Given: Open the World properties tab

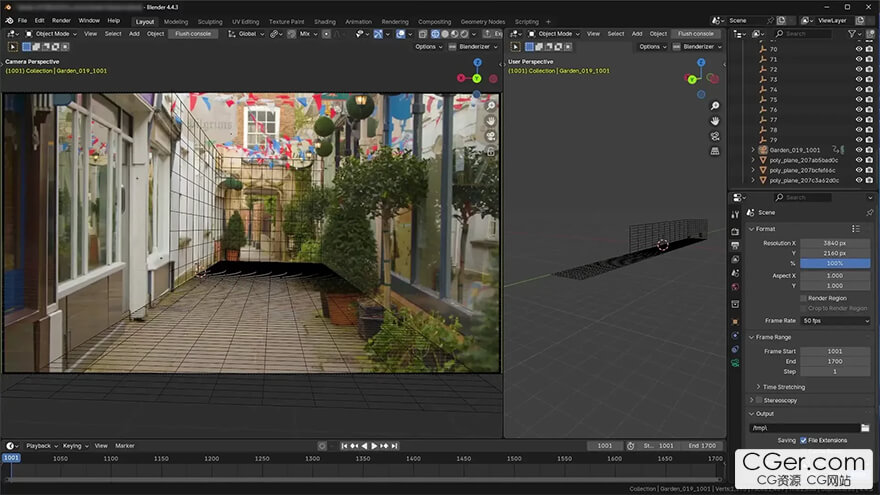Looking at the screenshot, I should (735, 287).
